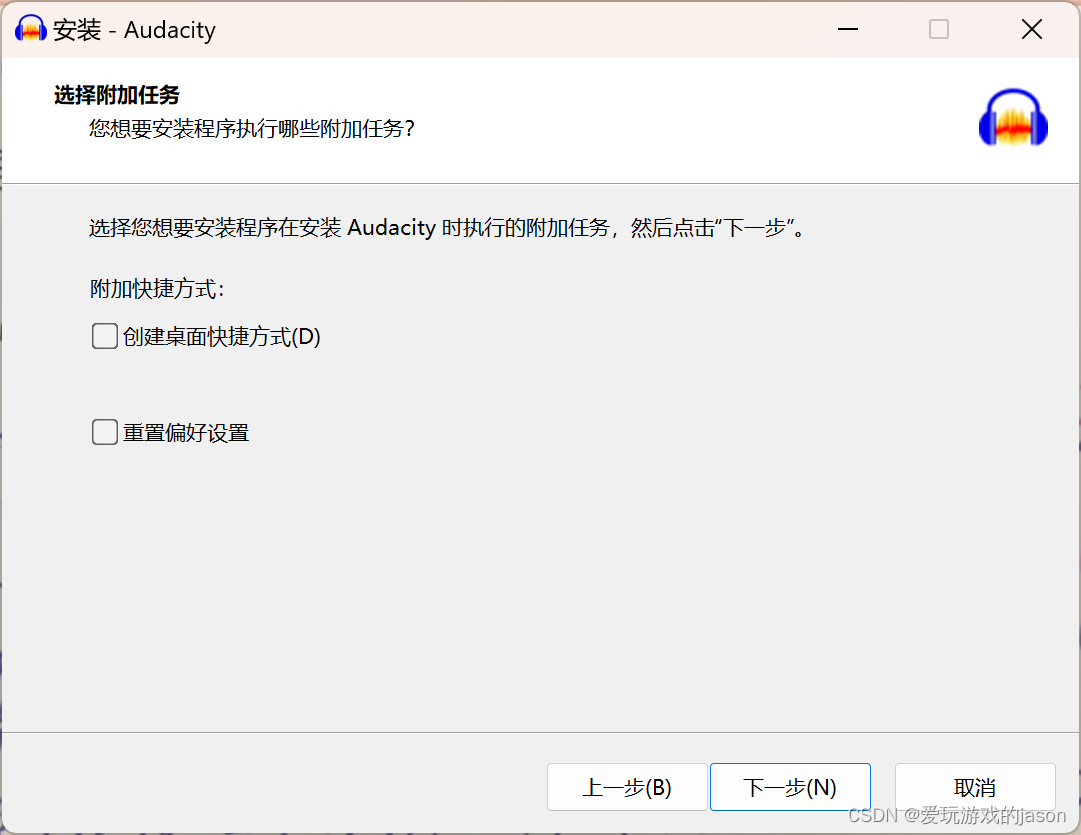Enable 创建桌面快捷方式(D) checkbox
The height and width of the screenshot is (835, 1081).
[105, 336]
